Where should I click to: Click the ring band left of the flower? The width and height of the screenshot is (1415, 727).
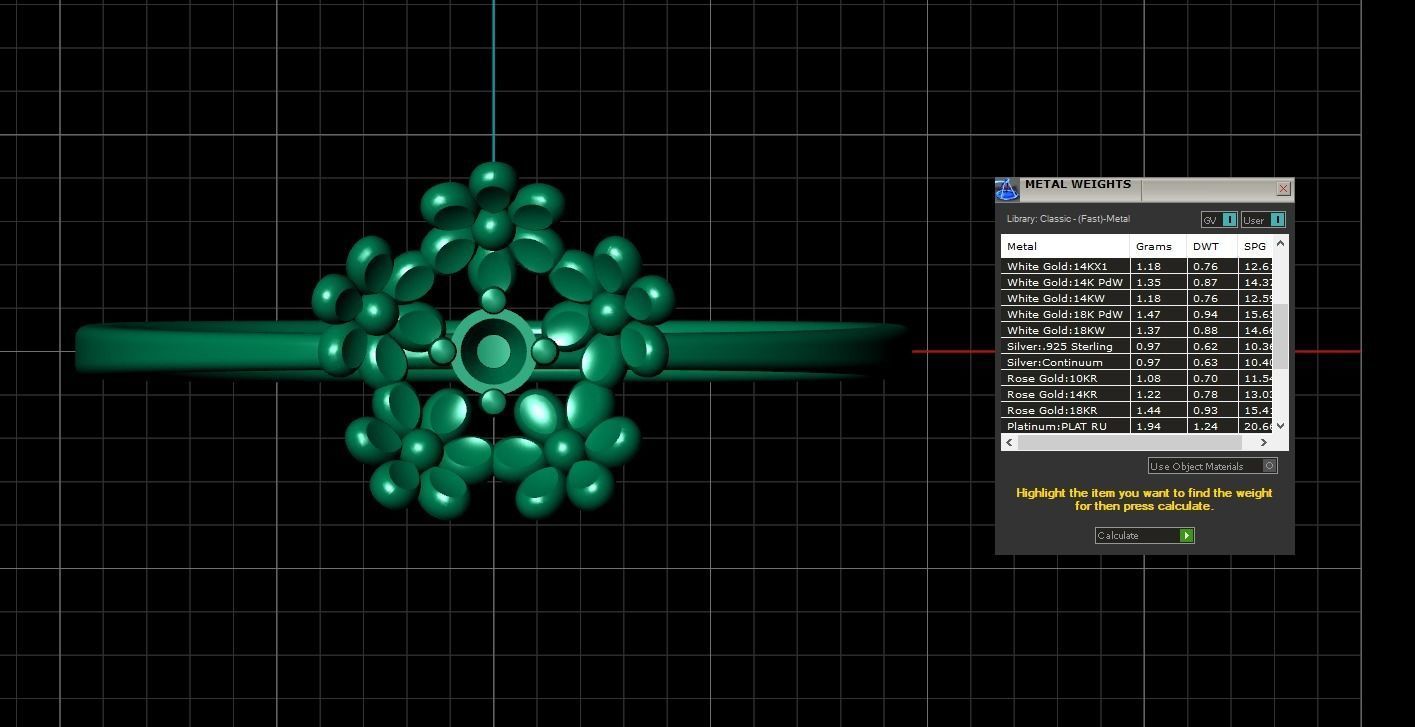(x=200, y=350)
